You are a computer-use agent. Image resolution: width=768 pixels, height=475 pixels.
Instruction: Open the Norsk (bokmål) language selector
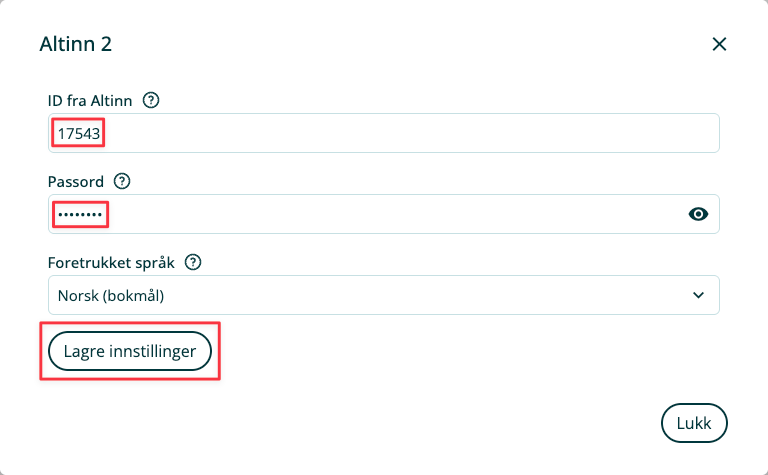point(383,295)
